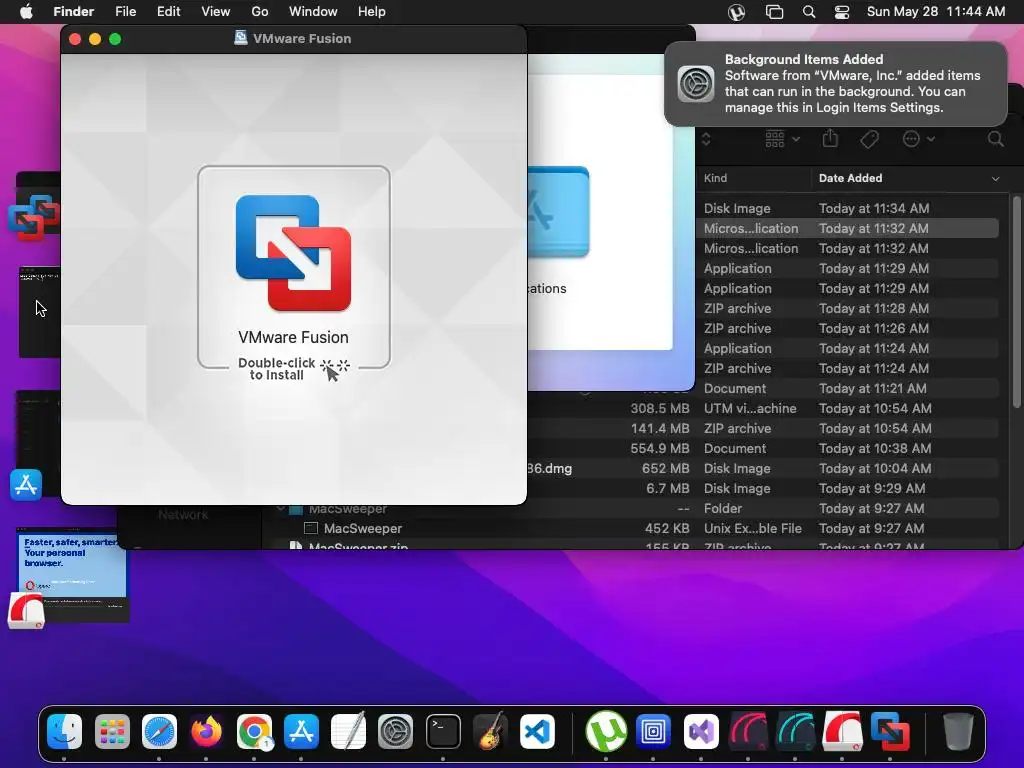Select the UTM virtual machine row
Screen dimensions: 1024x768
(x=763, y=408)
